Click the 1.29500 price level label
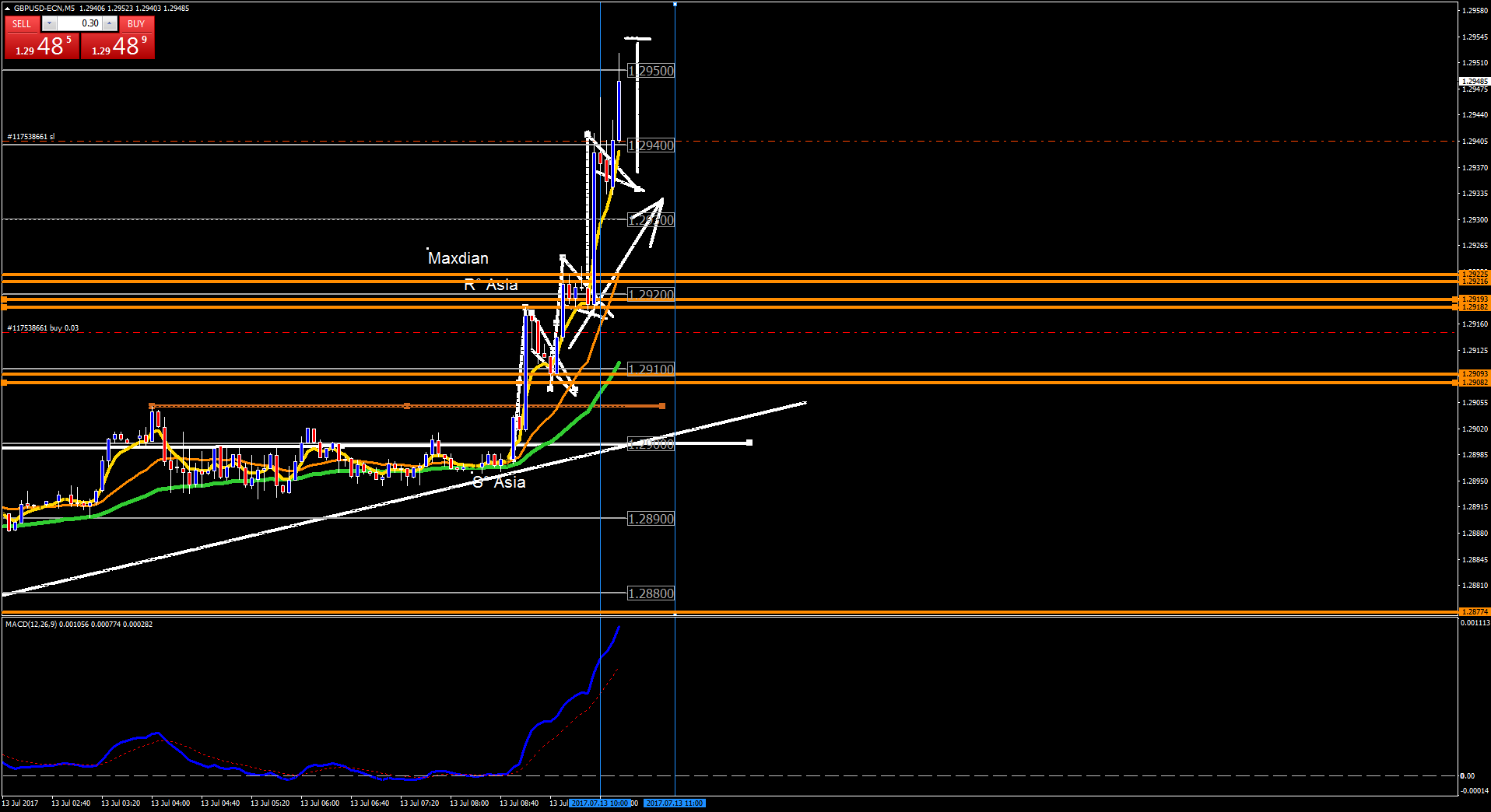Viewport: 1491px width, 812px height. pyautogui.click(x=651, y=71)
